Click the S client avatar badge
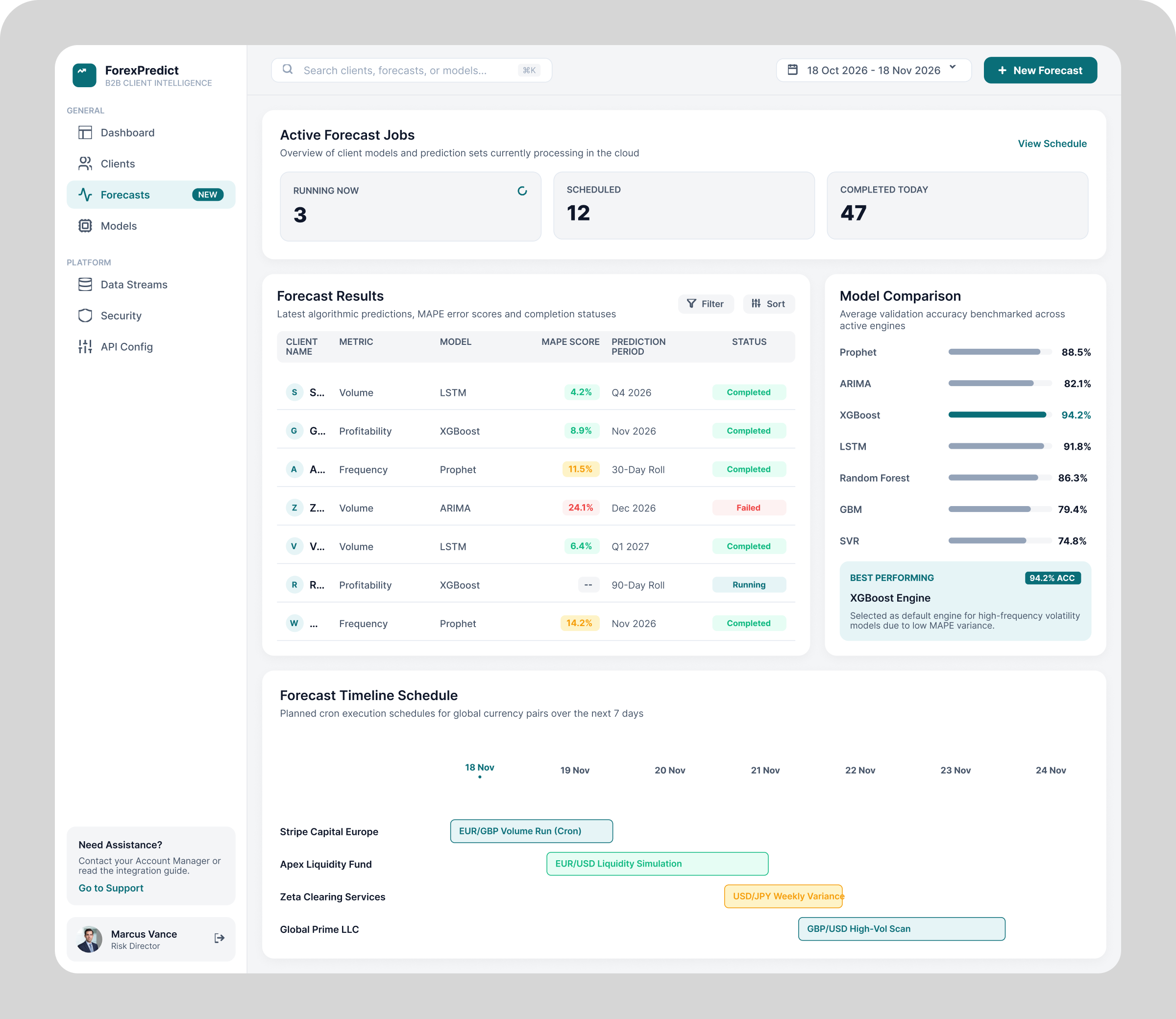1176x1019 pixels. [x=294, y=392]
